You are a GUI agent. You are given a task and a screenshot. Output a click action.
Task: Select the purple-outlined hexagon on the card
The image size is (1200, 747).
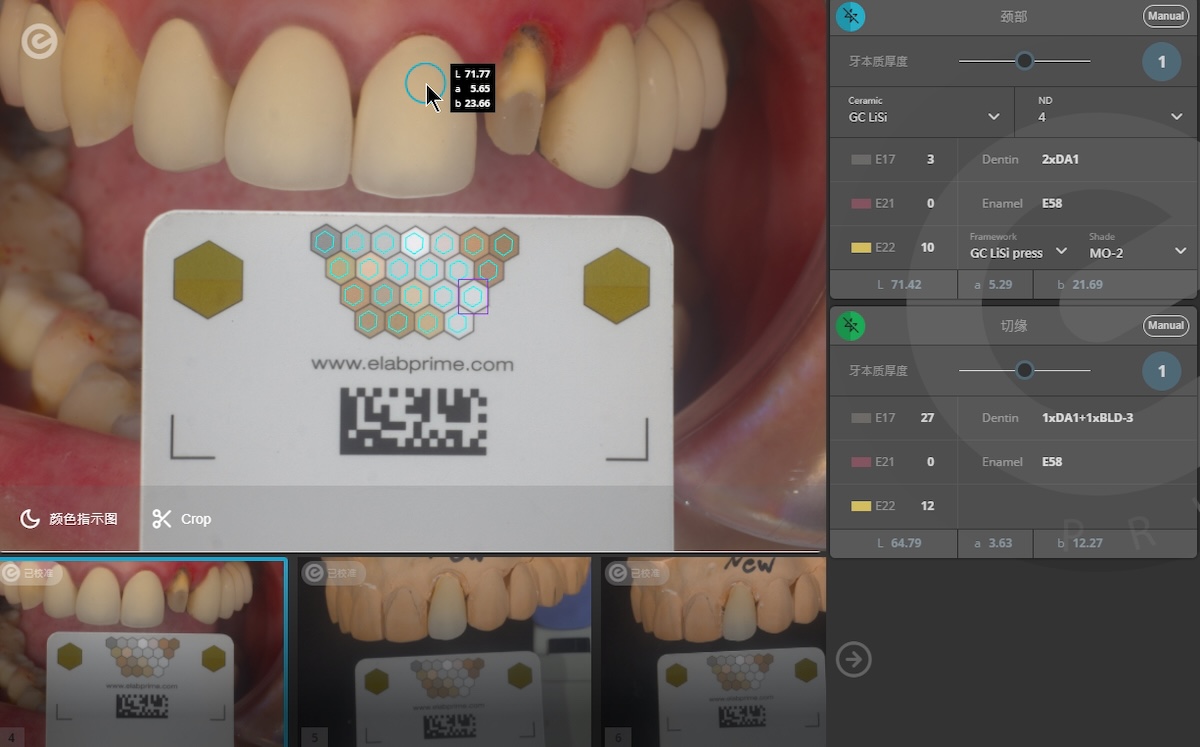473,296
